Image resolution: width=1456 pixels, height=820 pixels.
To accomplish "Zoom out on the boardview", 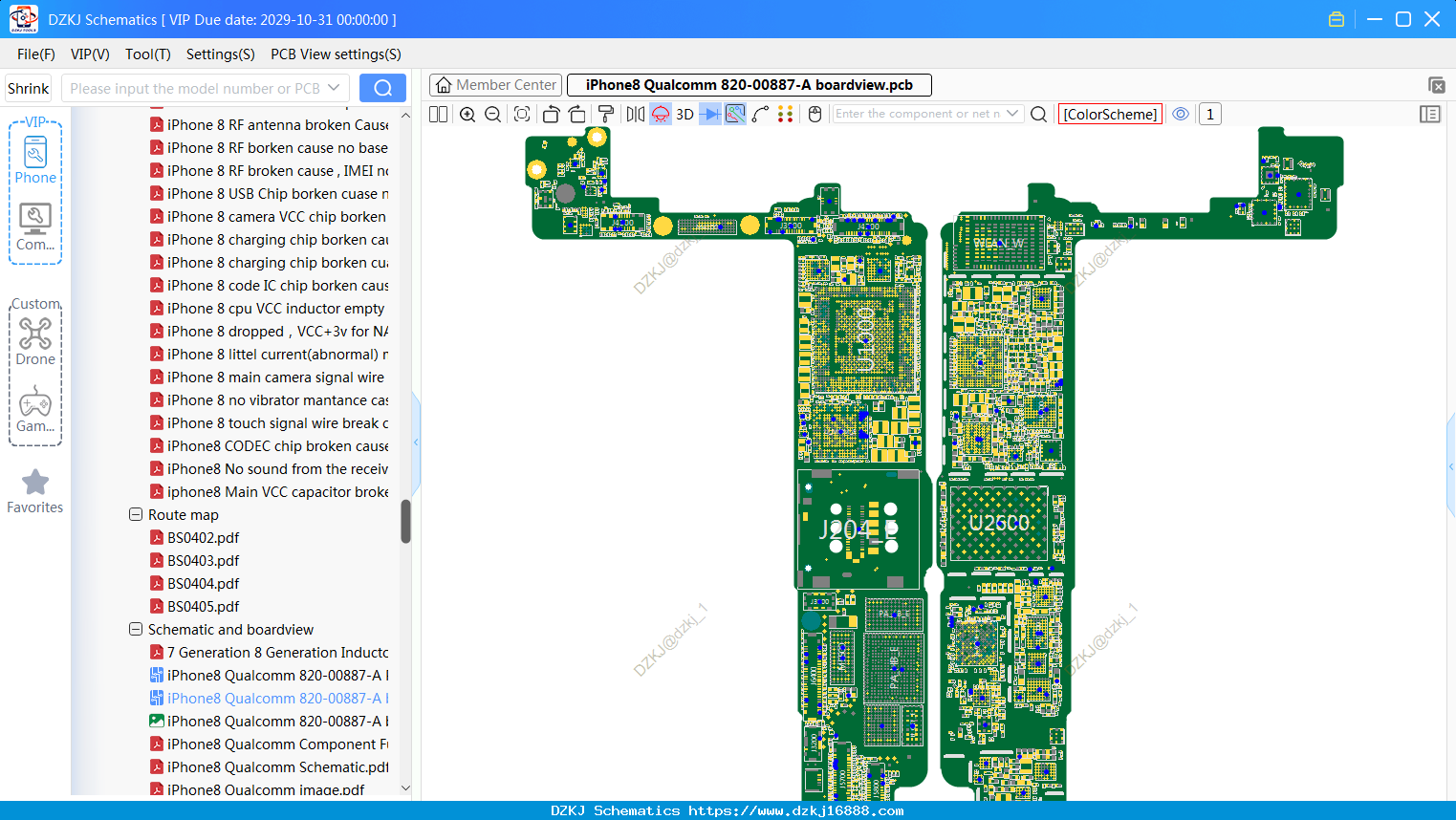I will [493, 114].
